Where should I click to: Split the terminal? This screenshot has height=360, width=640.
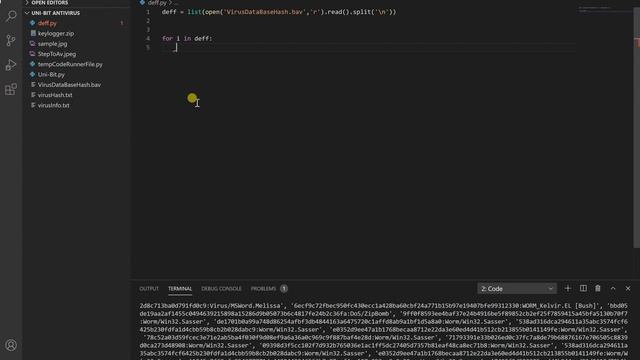tap(583, 289)
